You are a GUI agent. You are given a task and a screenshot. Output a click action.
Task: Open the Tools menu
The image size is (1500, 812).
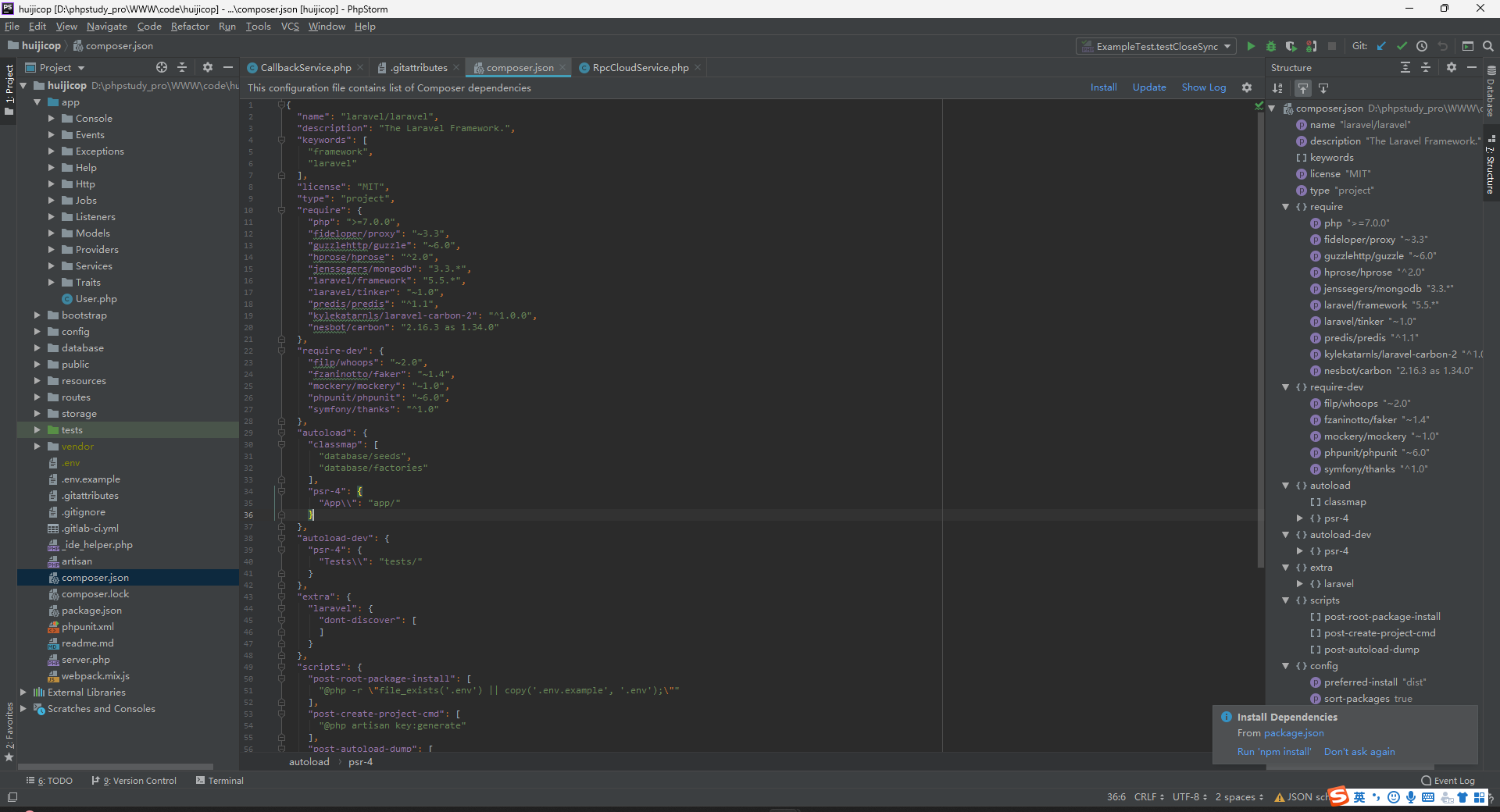pyautogui.click(x=259, y=27)
